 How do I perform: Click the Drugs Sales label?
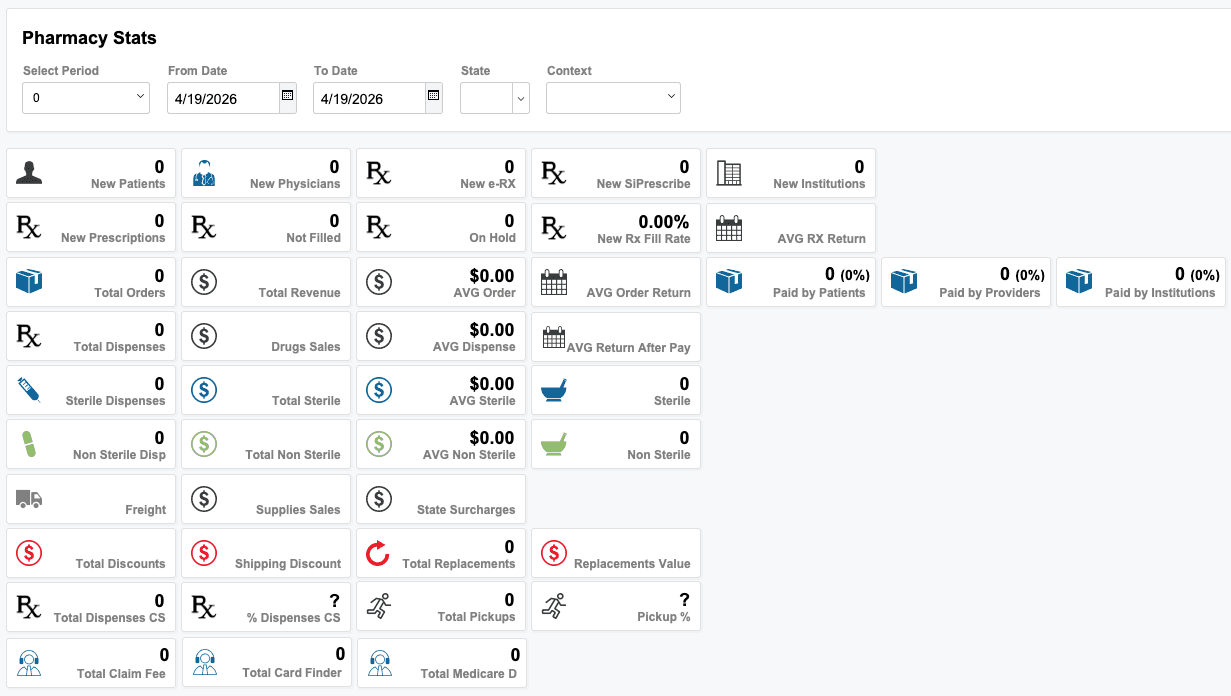click(306, 347)
